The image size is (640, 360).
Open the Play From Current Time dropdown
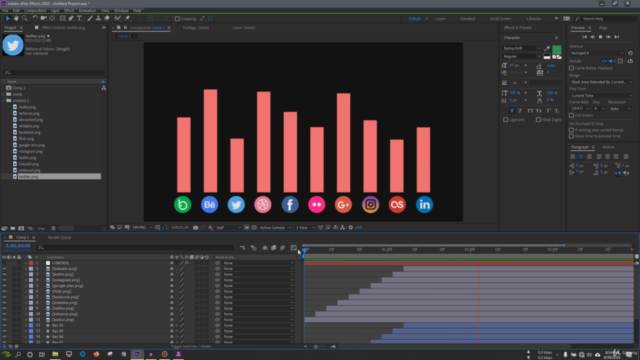point(601,96)
